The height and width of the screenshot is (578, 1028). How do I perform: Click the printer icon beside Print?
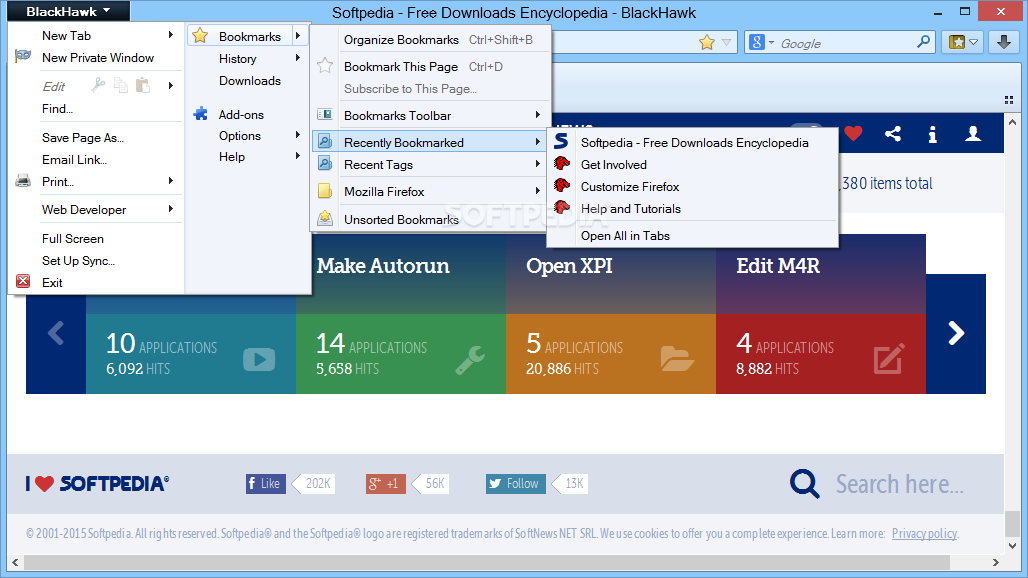point(23,181)
